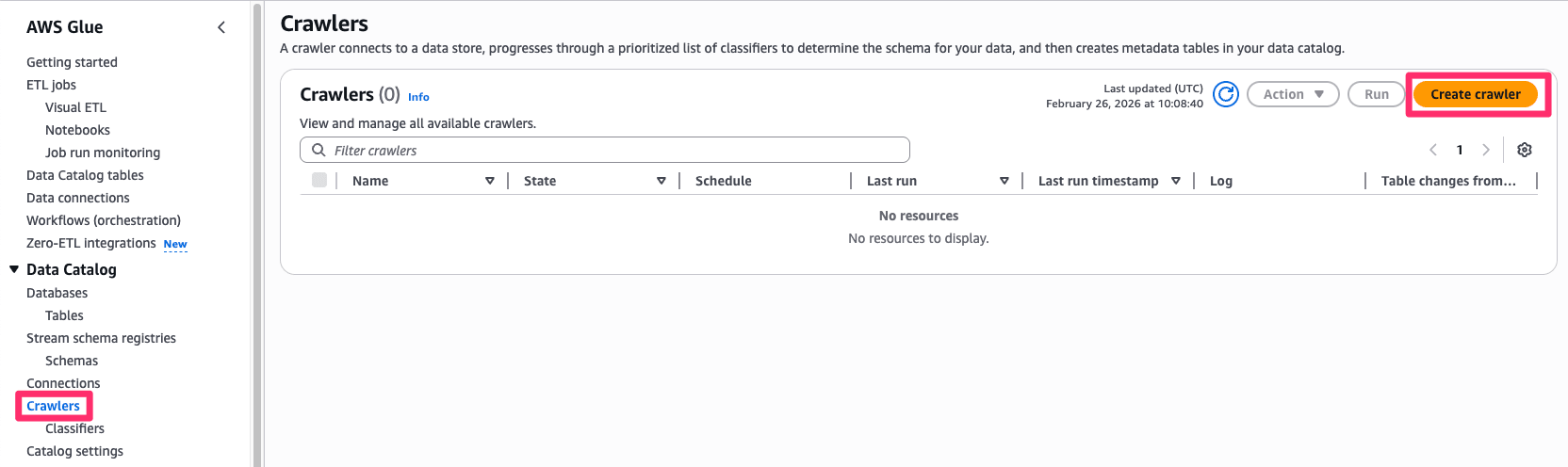Navigate to Data Catalog tables
The height and width of the screenshot is (467, 1568).
pos(85,175)
